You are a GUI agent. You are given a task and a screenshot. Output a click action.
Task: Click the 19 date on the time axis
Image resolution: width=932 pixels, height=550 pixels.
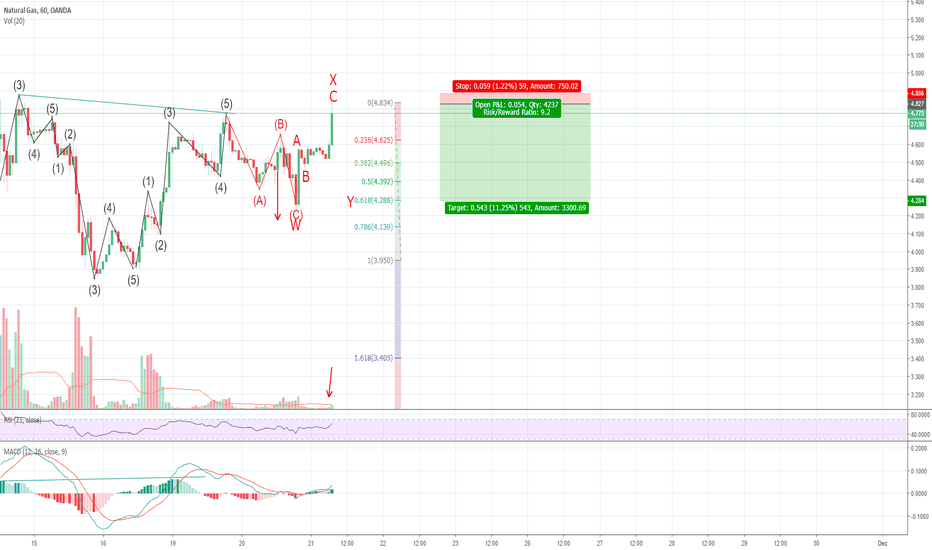point(172,543)
